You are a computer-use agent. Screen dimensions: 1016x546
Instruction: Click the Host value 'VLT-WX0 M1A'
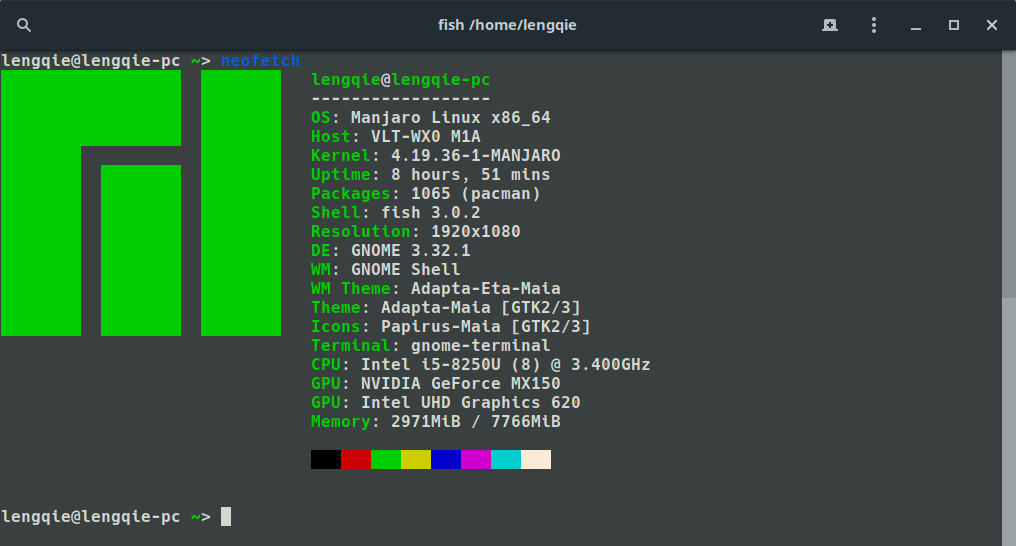coord(426,137)
